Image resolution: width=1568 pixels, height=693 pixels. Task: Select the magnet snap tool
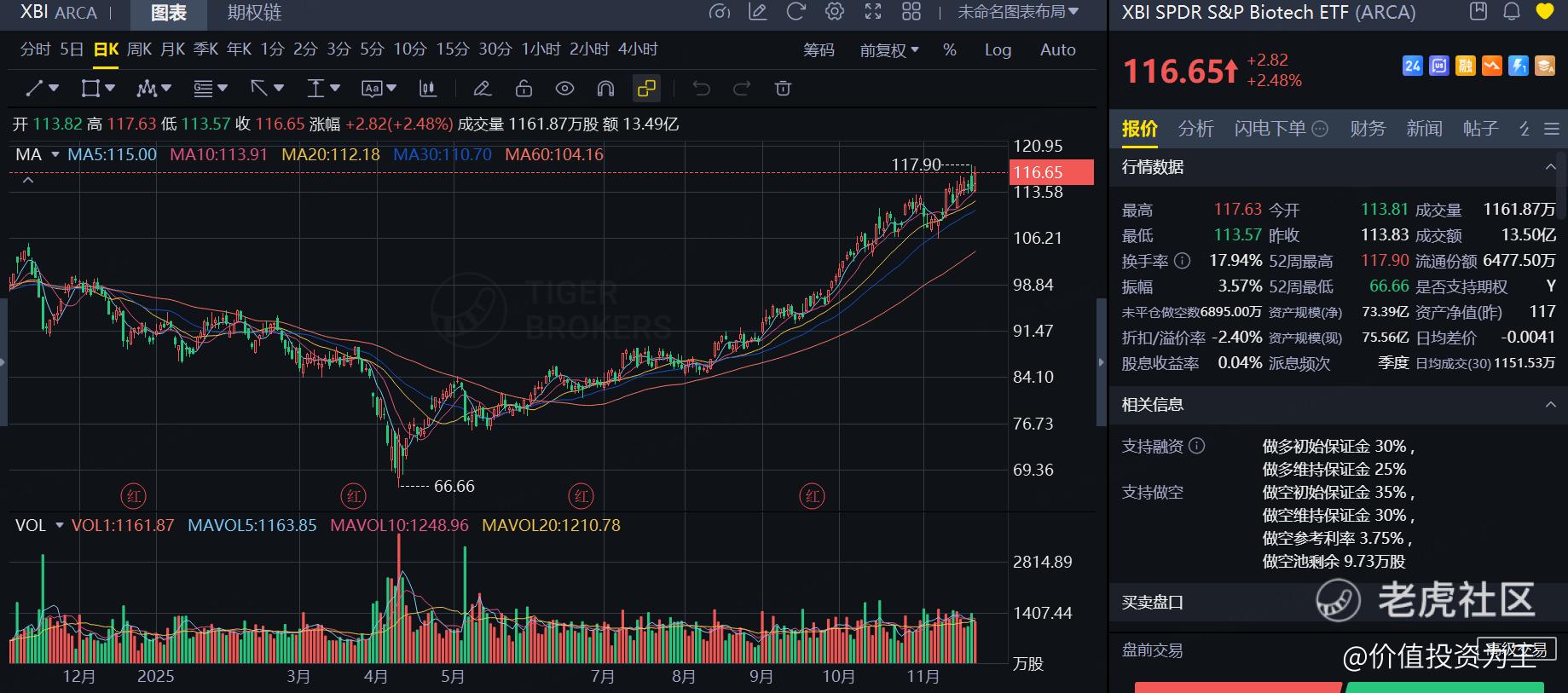pyautogui.click(x=605, y=88)
